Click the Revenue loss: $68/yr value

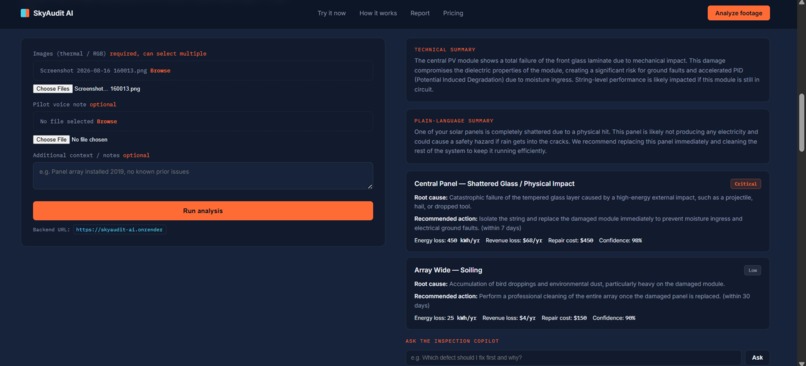[x=514, y=241]
